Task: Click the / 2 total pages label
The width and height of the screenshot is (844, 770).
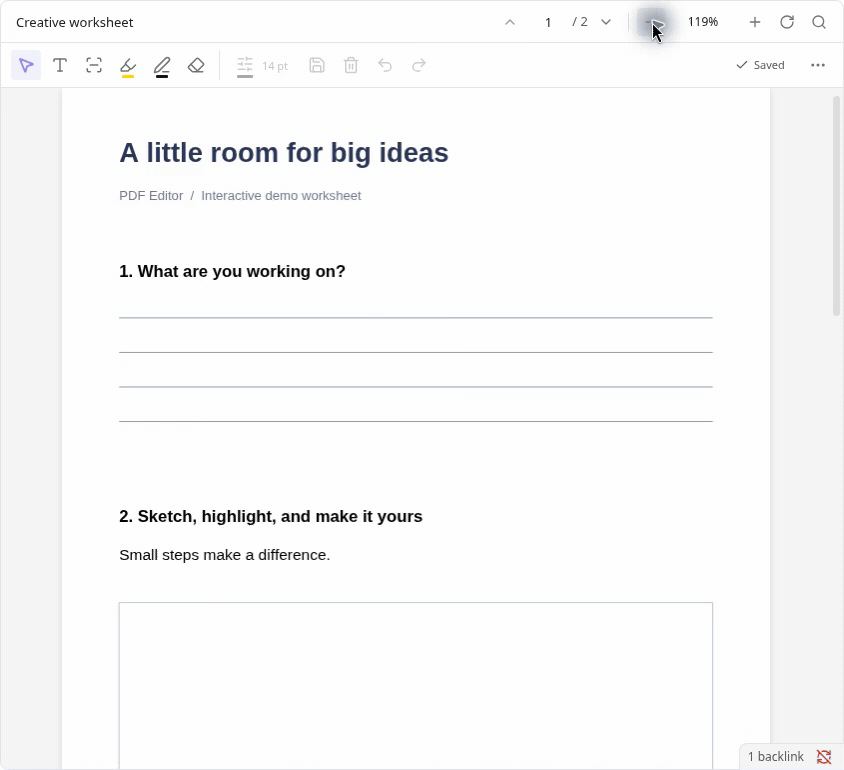Action: point(580,22)
